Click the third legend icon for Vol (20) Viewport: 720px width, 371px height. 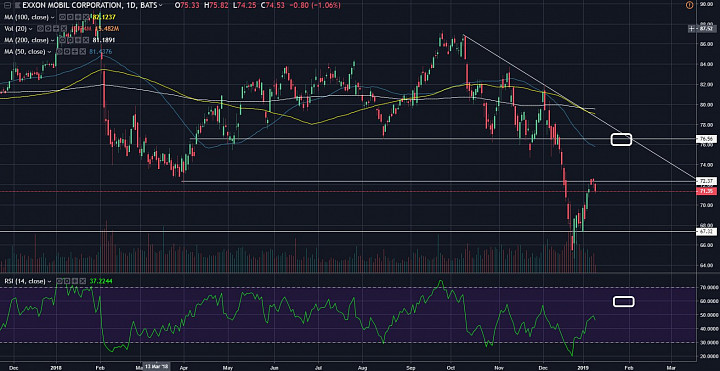pos(56,28)
